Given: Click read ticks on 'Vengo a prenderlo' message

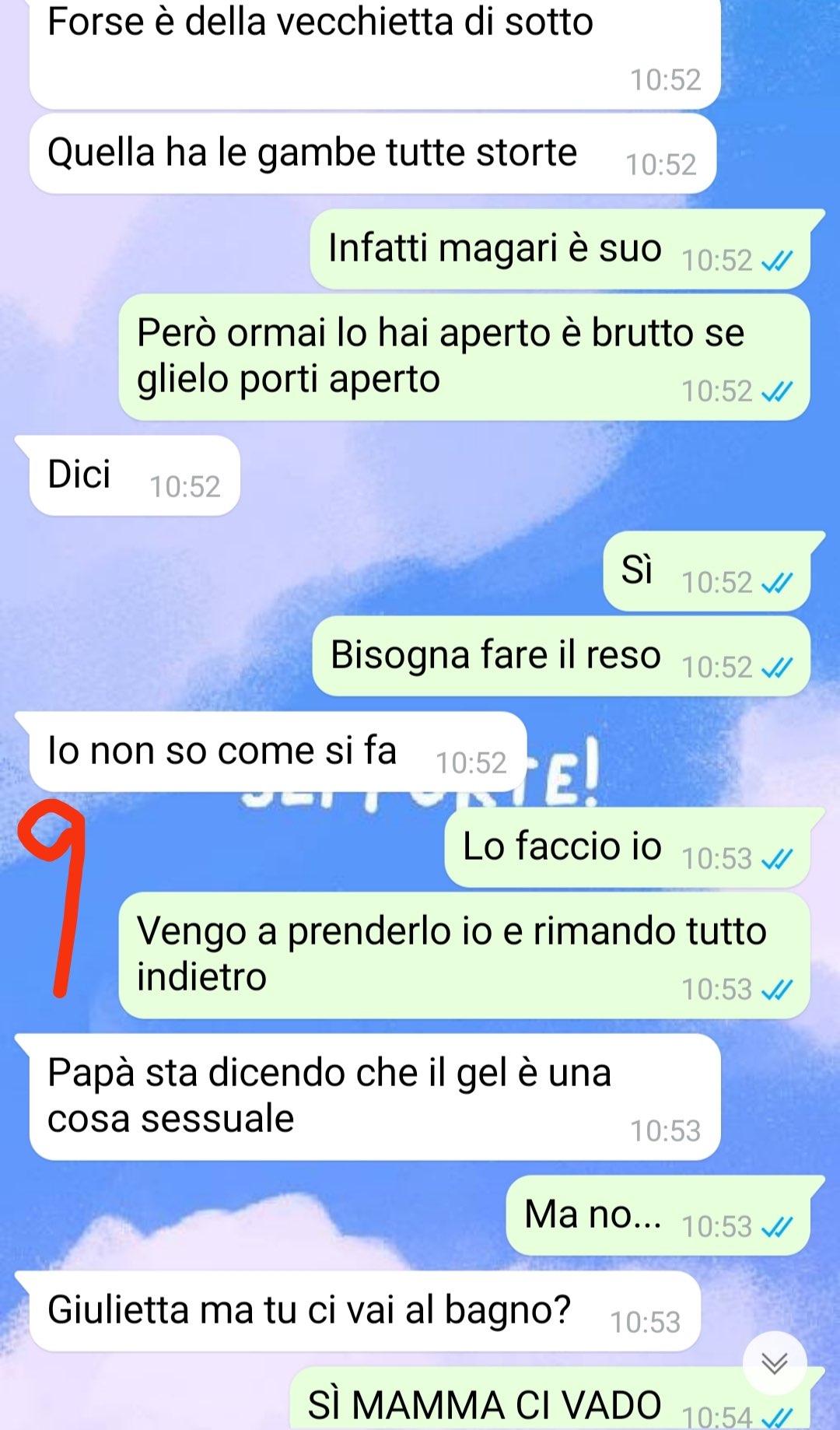Looking at the screenshot, I should pos(776,990).
